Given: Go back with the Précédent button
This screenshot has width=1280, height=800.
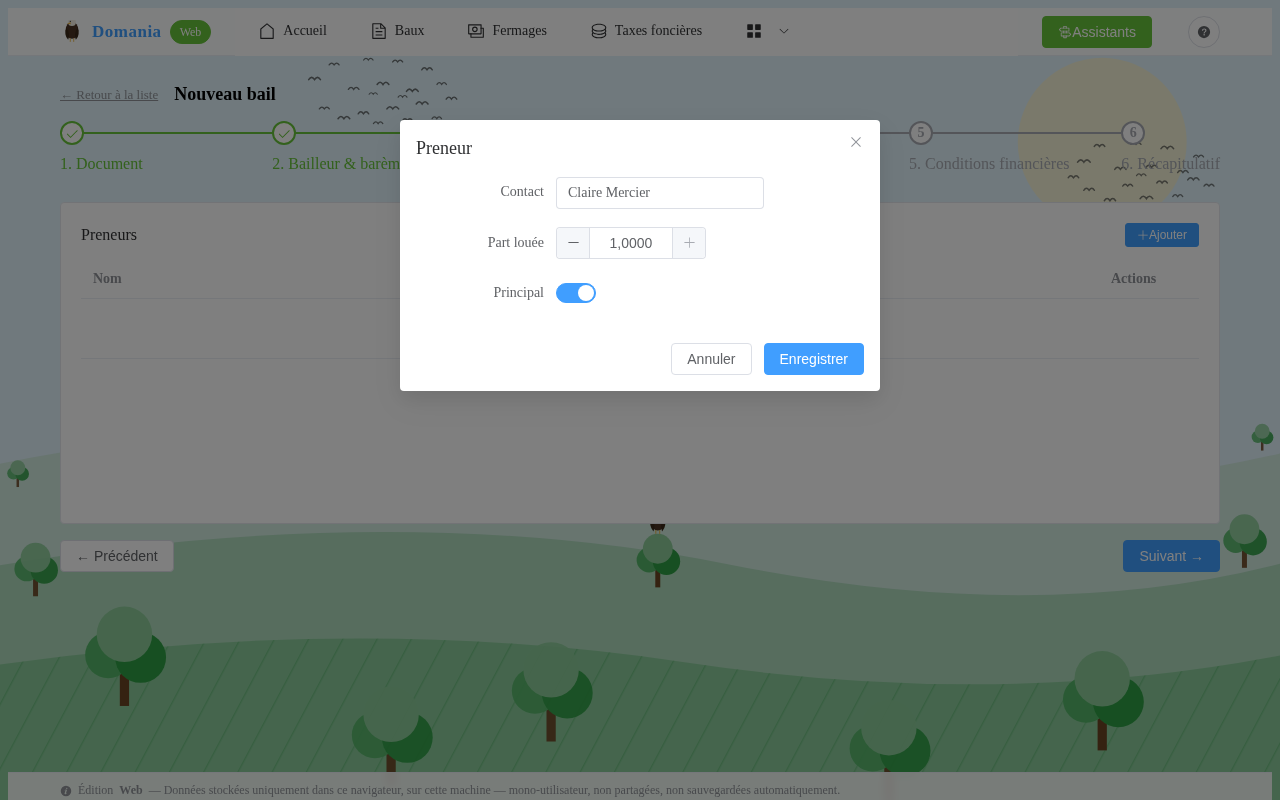Looking at the screenshot, I should click(117, 556).
